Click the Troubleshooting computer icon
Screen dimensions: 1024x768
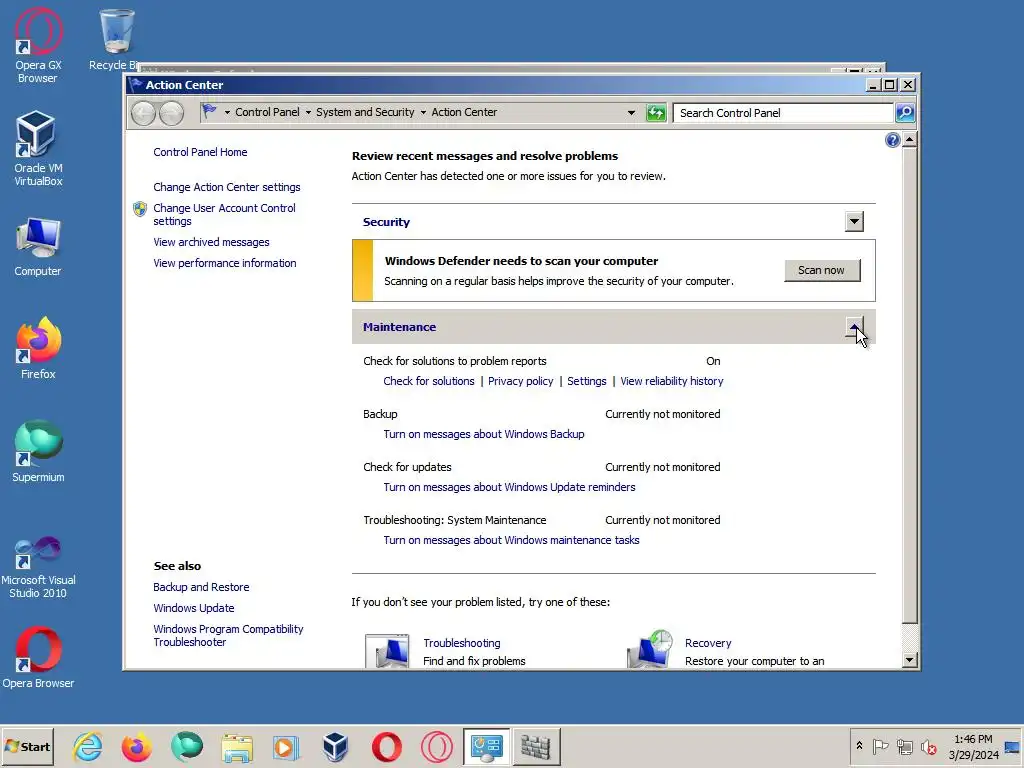tap(387, 650)
